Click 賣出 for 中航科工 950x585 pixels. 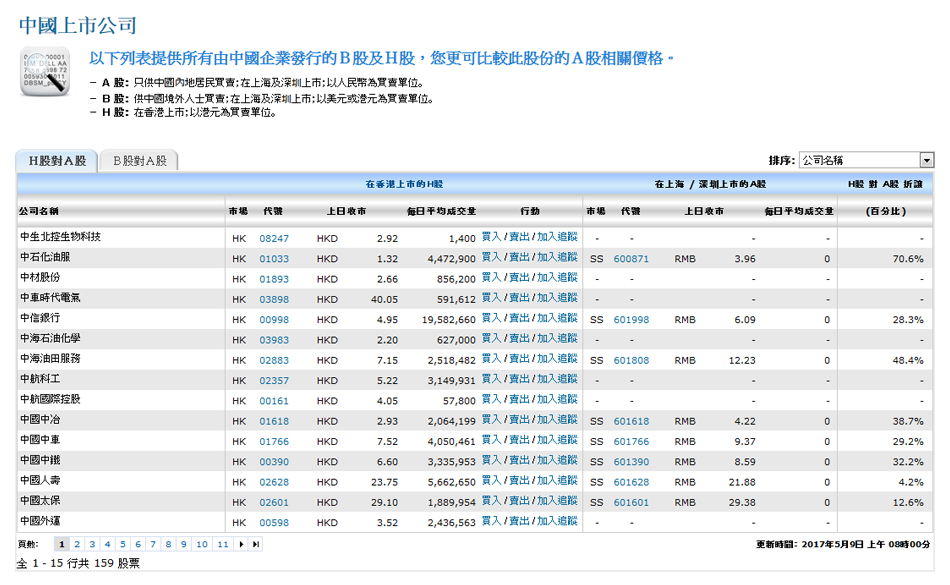tap(519, 378)
